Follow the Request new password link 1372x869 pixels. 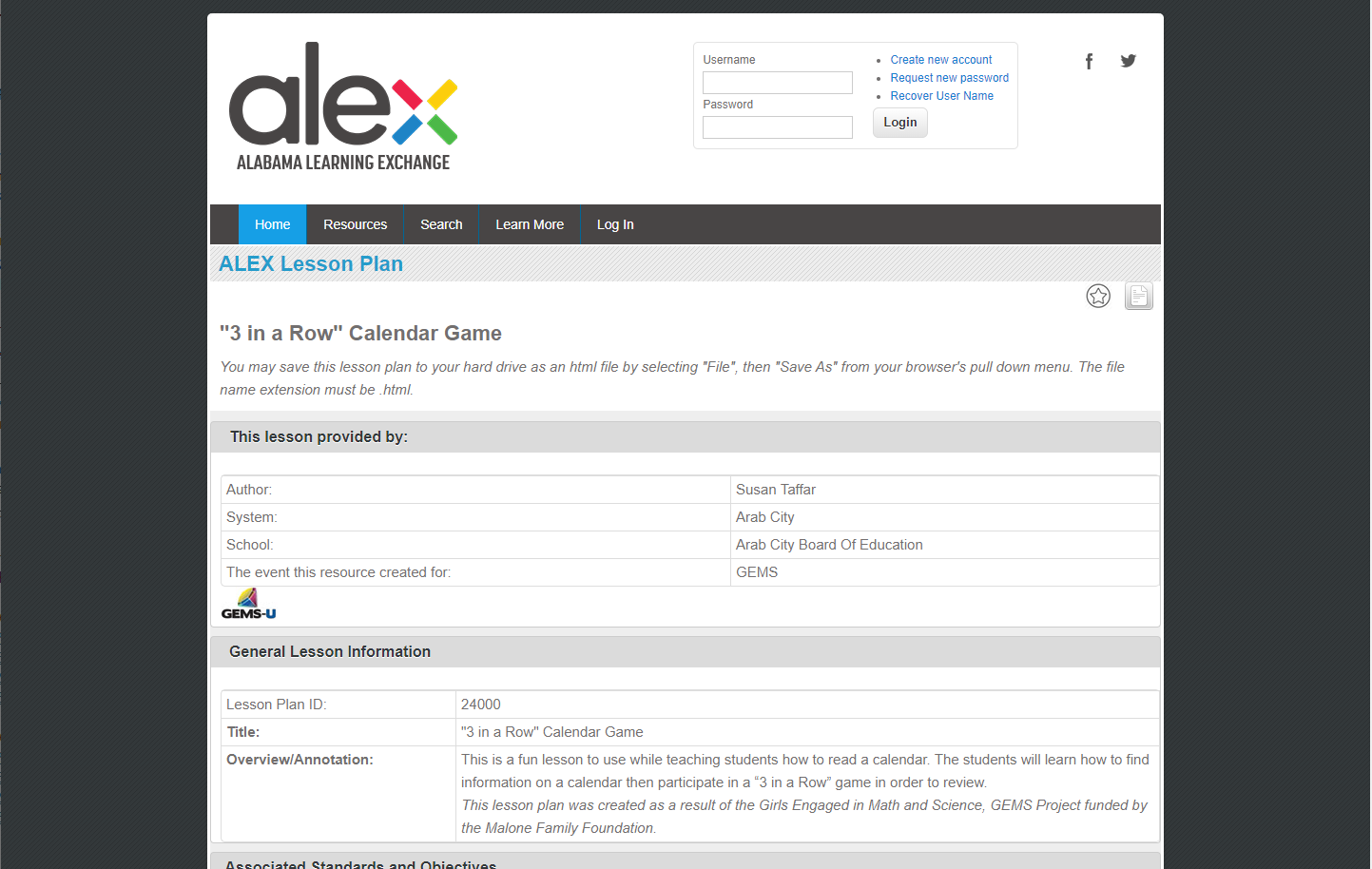[x=949, y=78]
